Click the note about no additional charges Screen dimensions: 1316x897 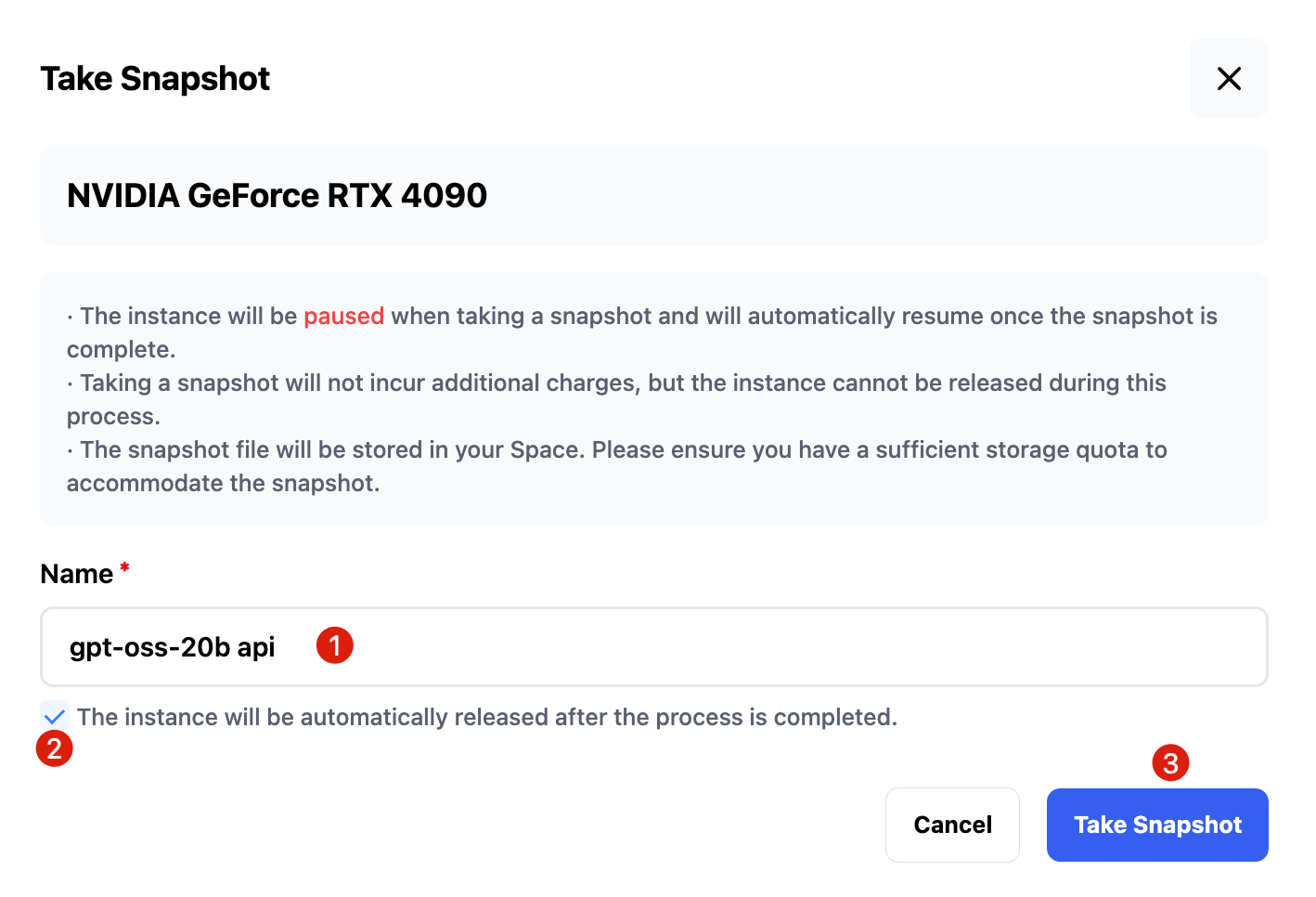pos(616,399)
